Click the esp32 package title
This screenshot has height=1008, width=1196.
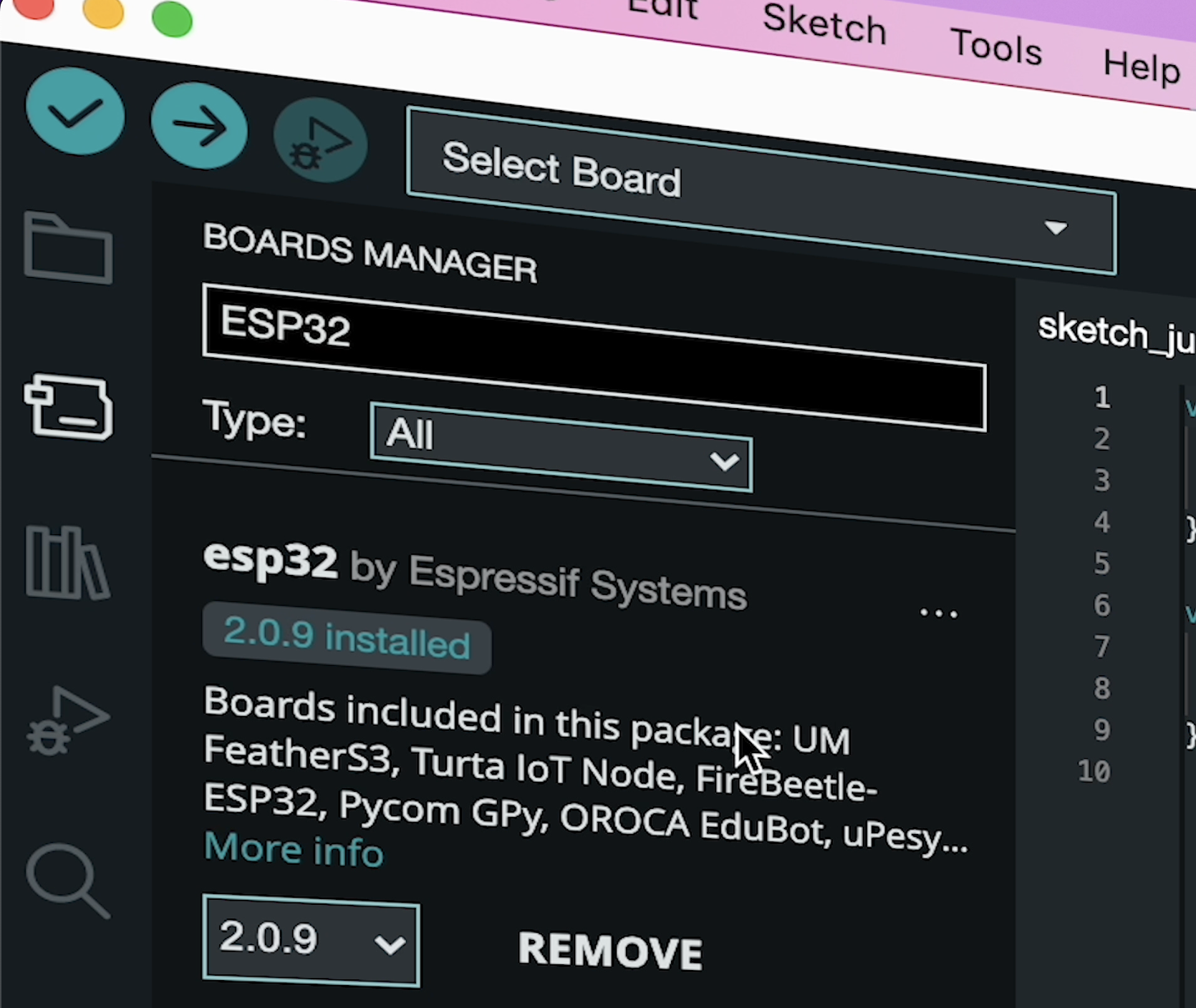click(270, 558)
